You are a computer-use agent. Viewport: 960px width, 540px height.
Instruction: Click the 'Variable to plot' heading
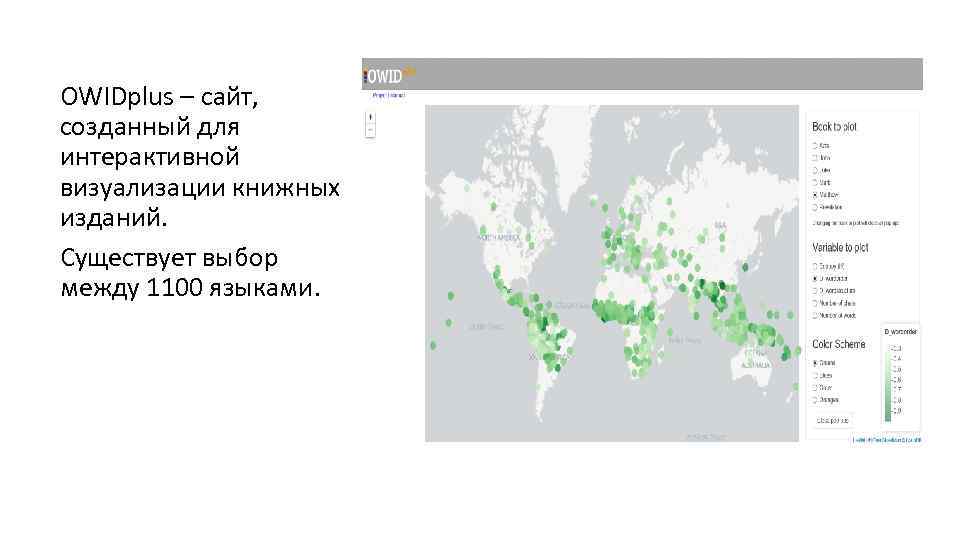(x=840, y=247)
